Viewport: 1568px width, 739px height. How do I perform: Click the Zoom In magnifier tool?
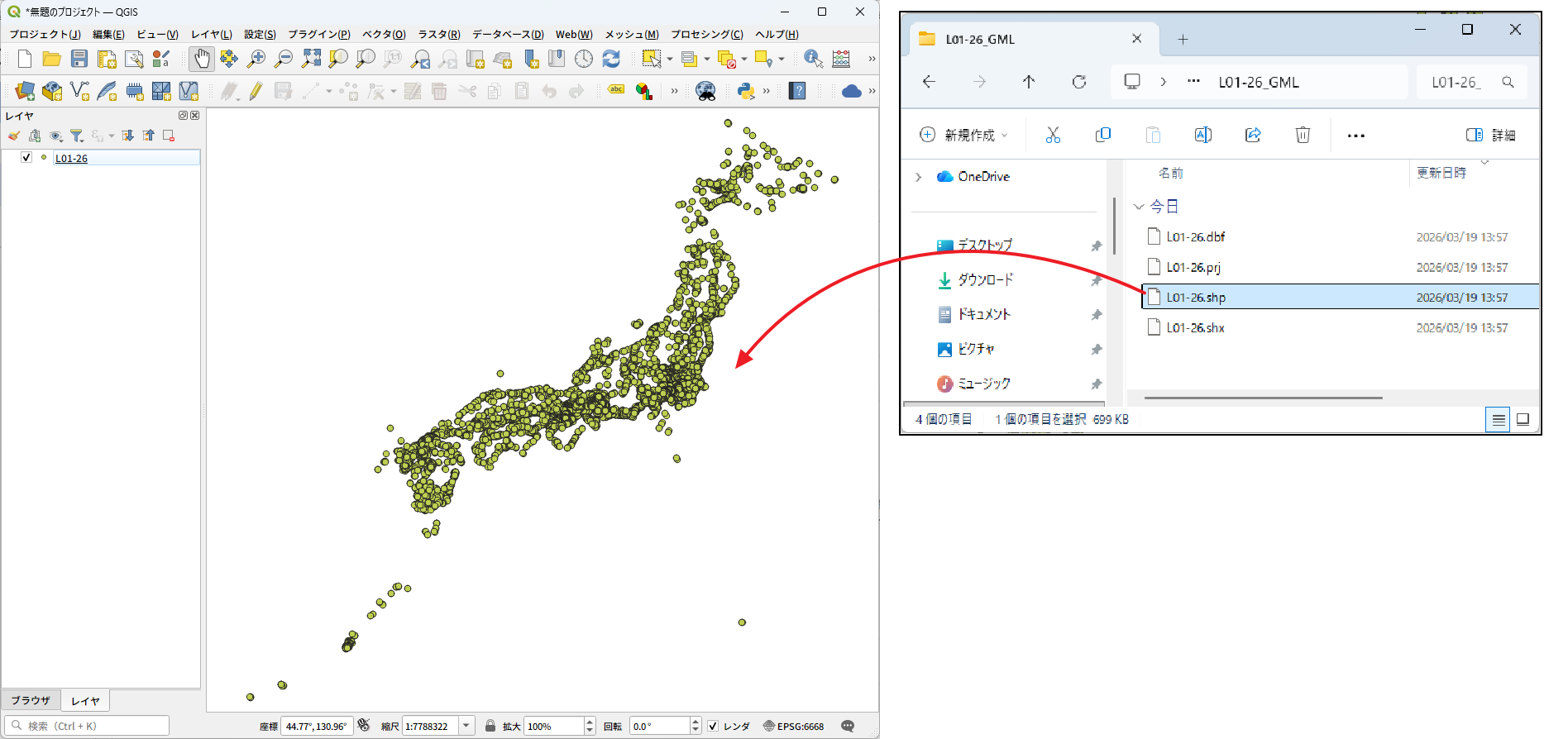tap(256, 59)
